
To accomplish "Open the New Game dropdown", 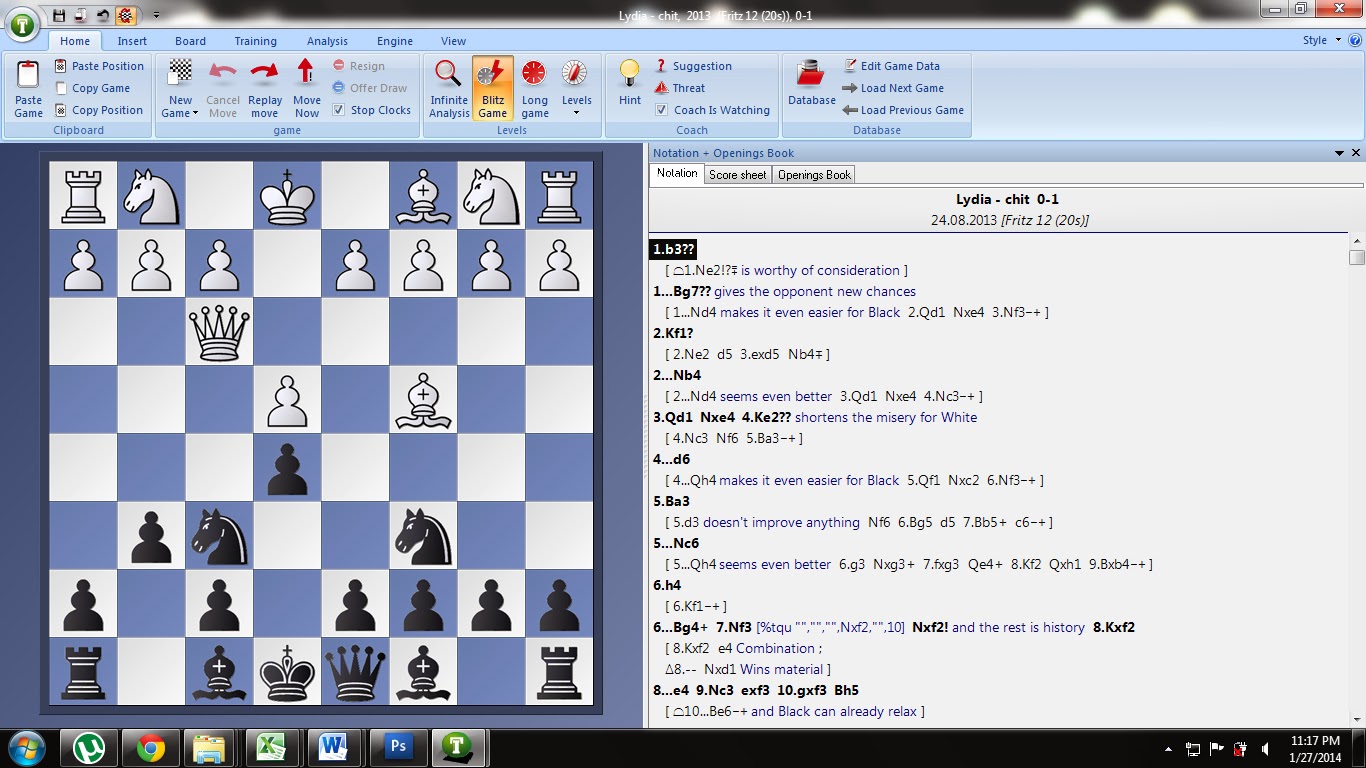I will [194, 113].
